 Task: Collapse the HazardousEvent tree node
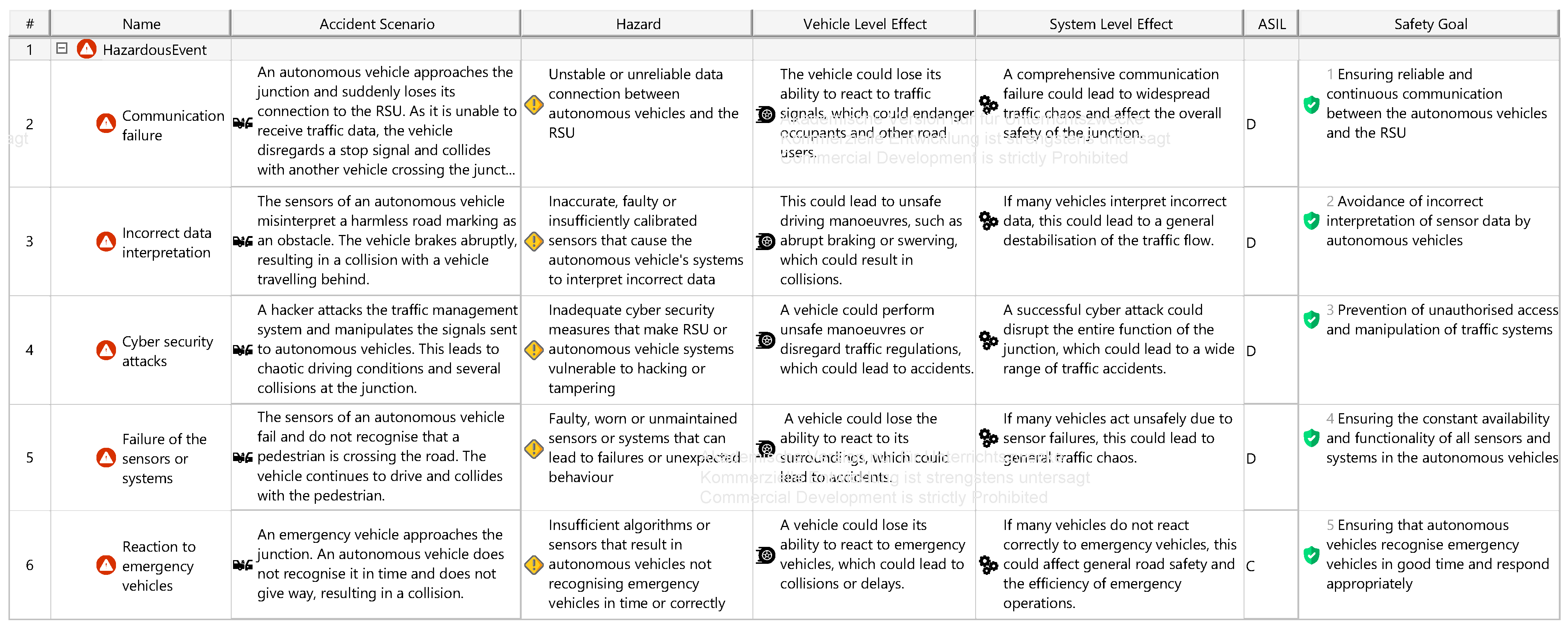61,48
